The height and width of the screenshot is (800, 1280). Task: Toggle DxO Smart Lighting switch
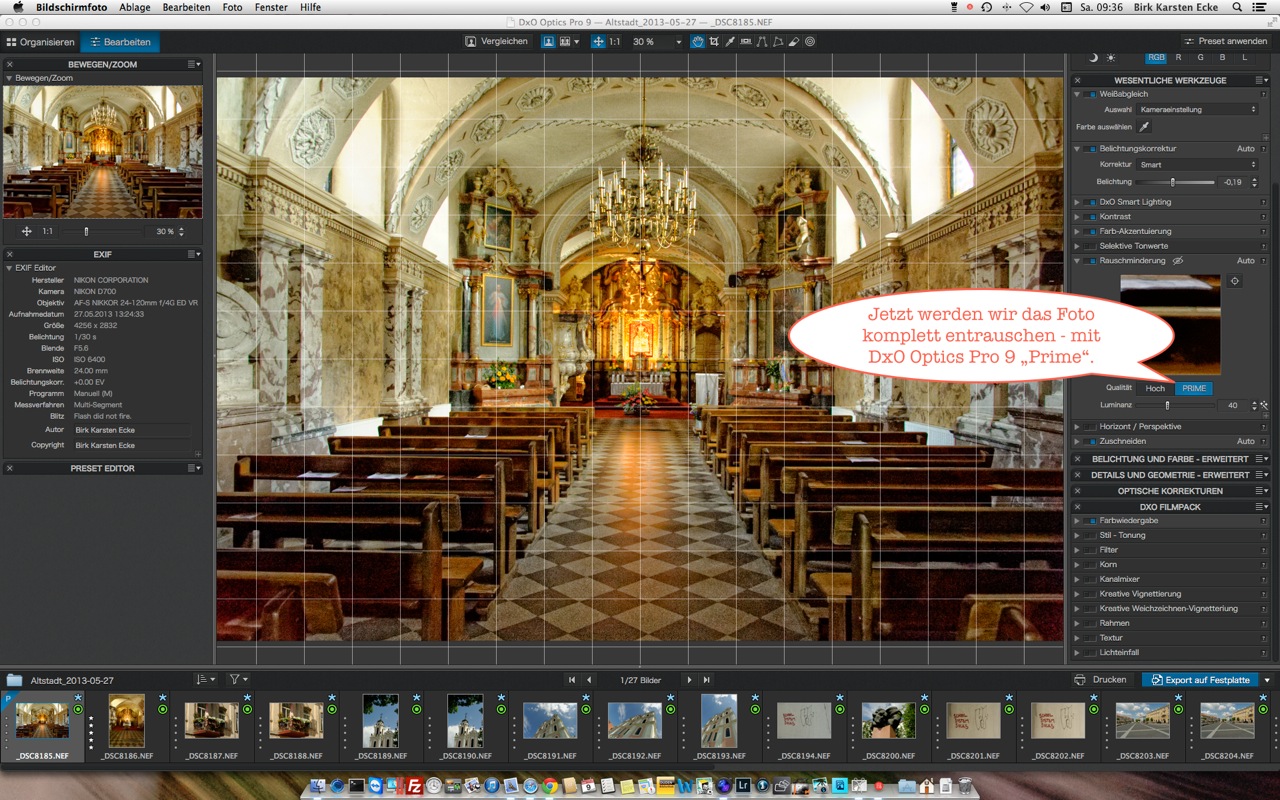[x=1089, y=202]
